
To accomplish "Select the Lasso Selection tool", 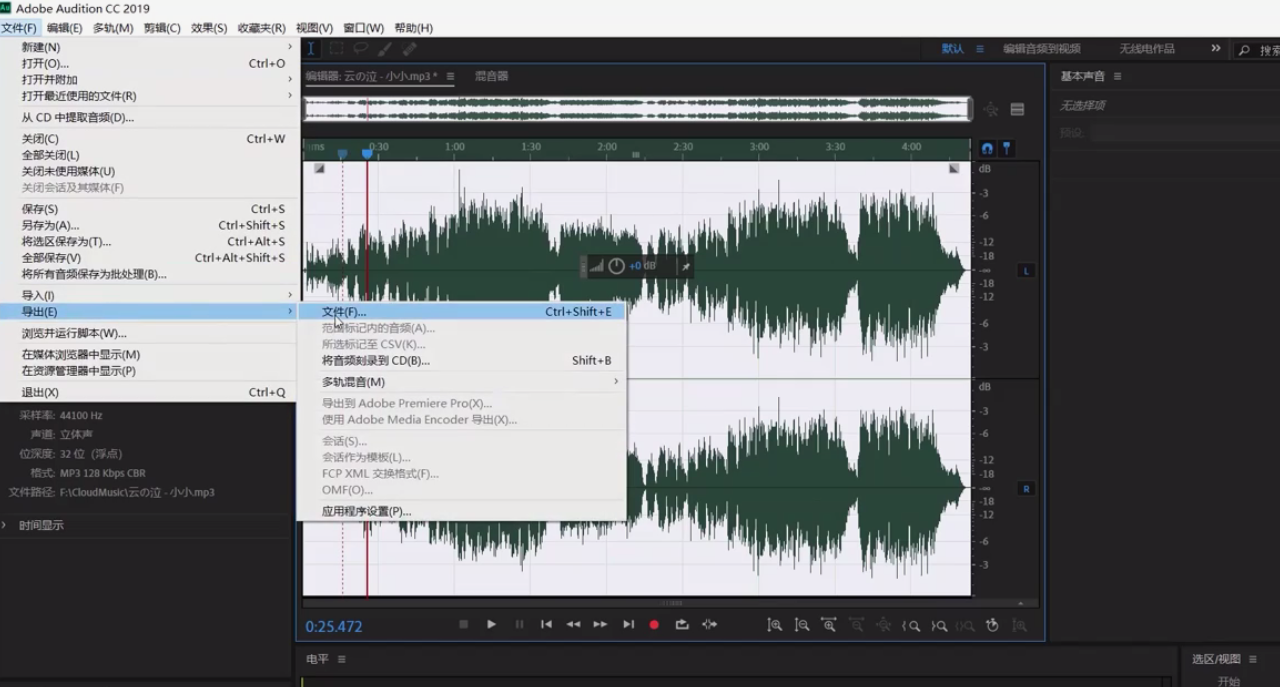I will (x=360, y=48).
